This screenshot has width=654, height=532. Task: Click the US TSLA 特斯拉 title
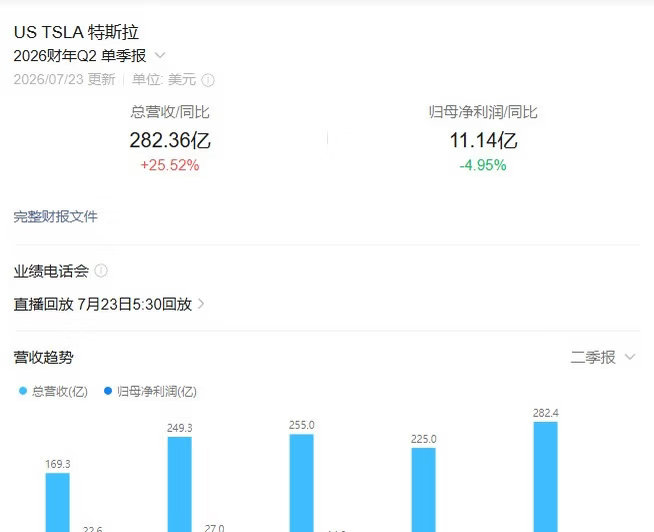[x=76, y=32]
